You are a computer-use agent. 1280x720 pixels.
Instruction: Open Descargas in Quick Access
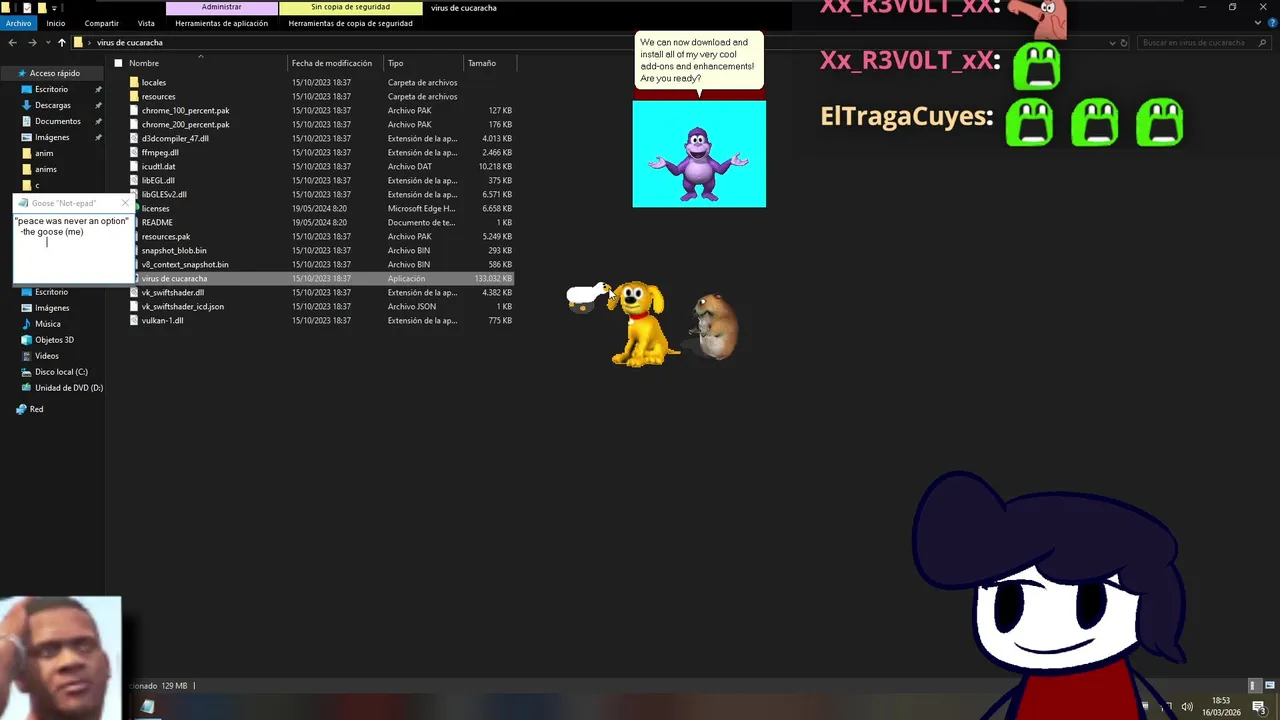[52, 105]
